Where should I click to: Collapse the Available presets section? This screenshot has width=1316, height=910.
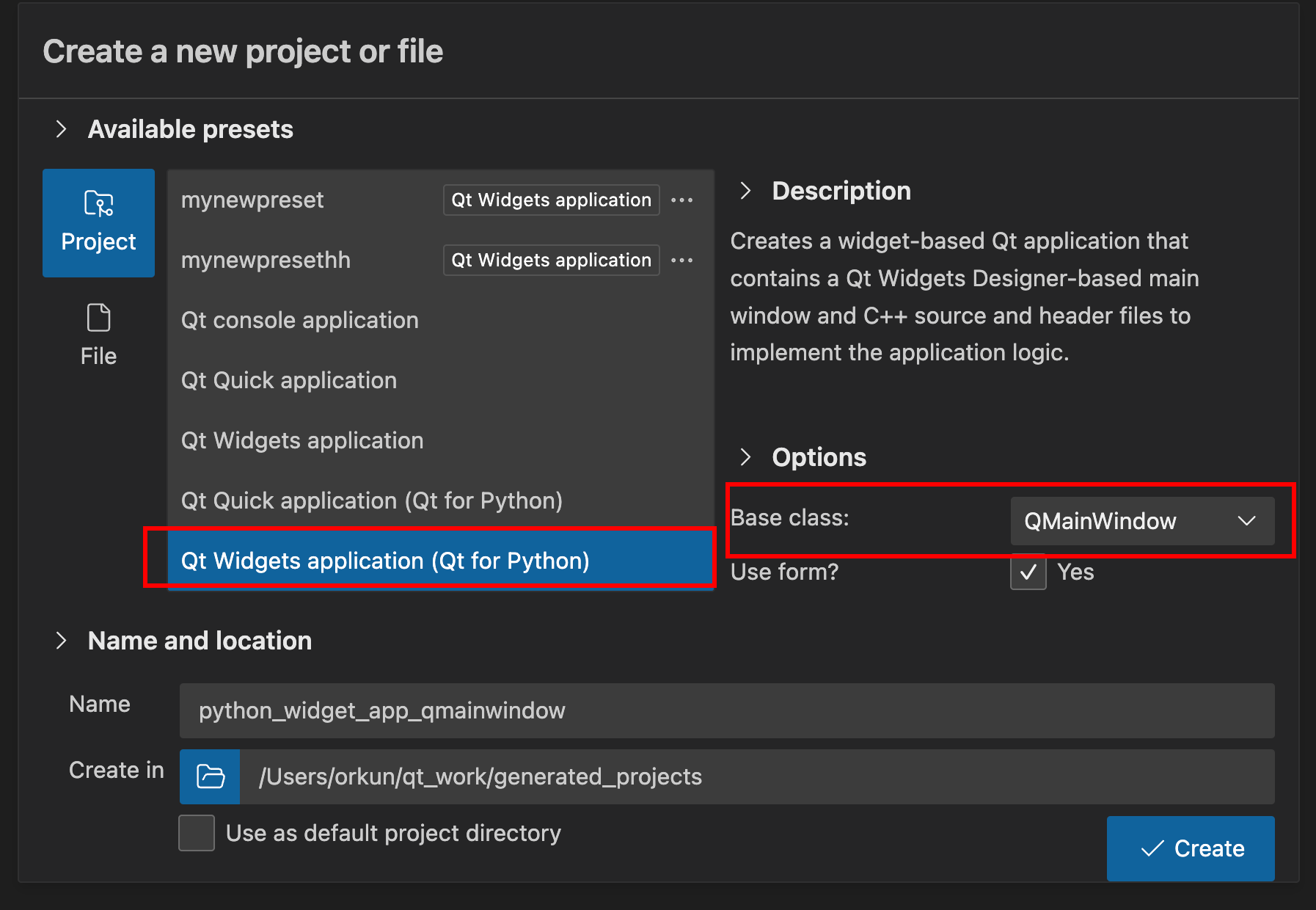tap(62, 129)
